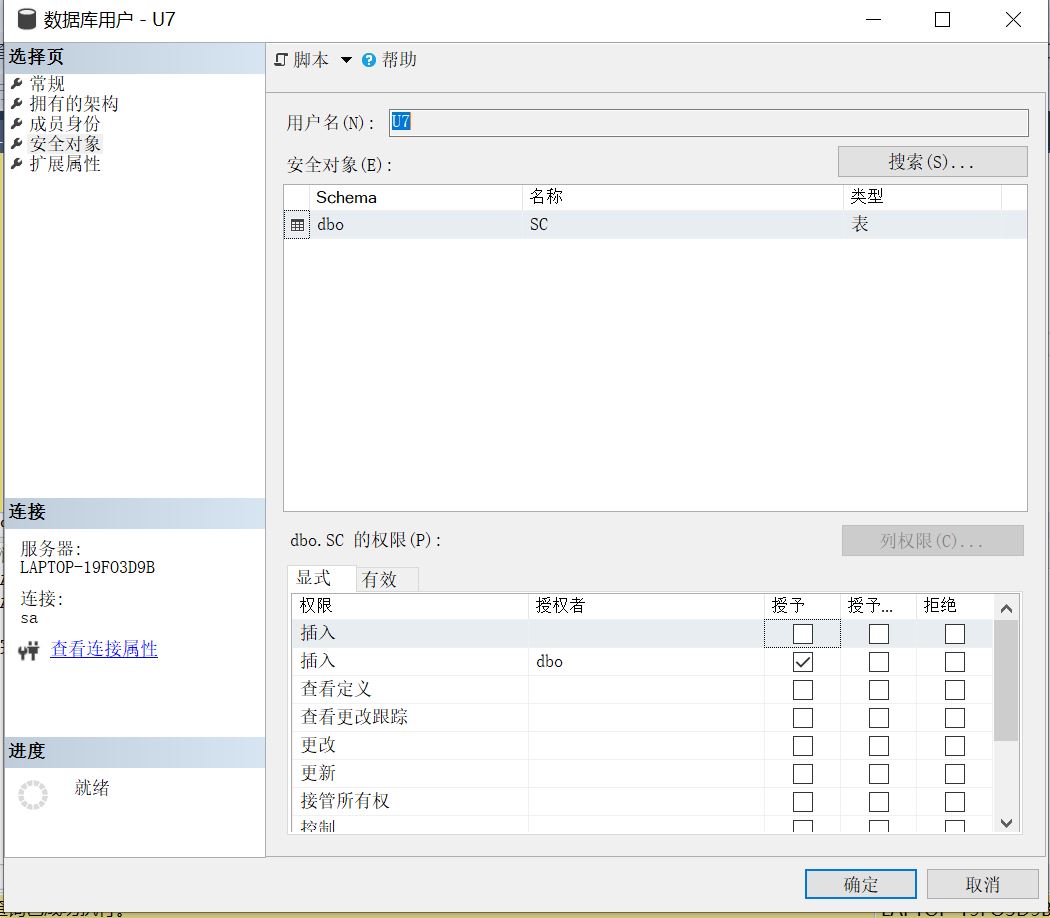
Task: Uncheck 授予 for the 插入 dbo row
Action: pos(801,661)
